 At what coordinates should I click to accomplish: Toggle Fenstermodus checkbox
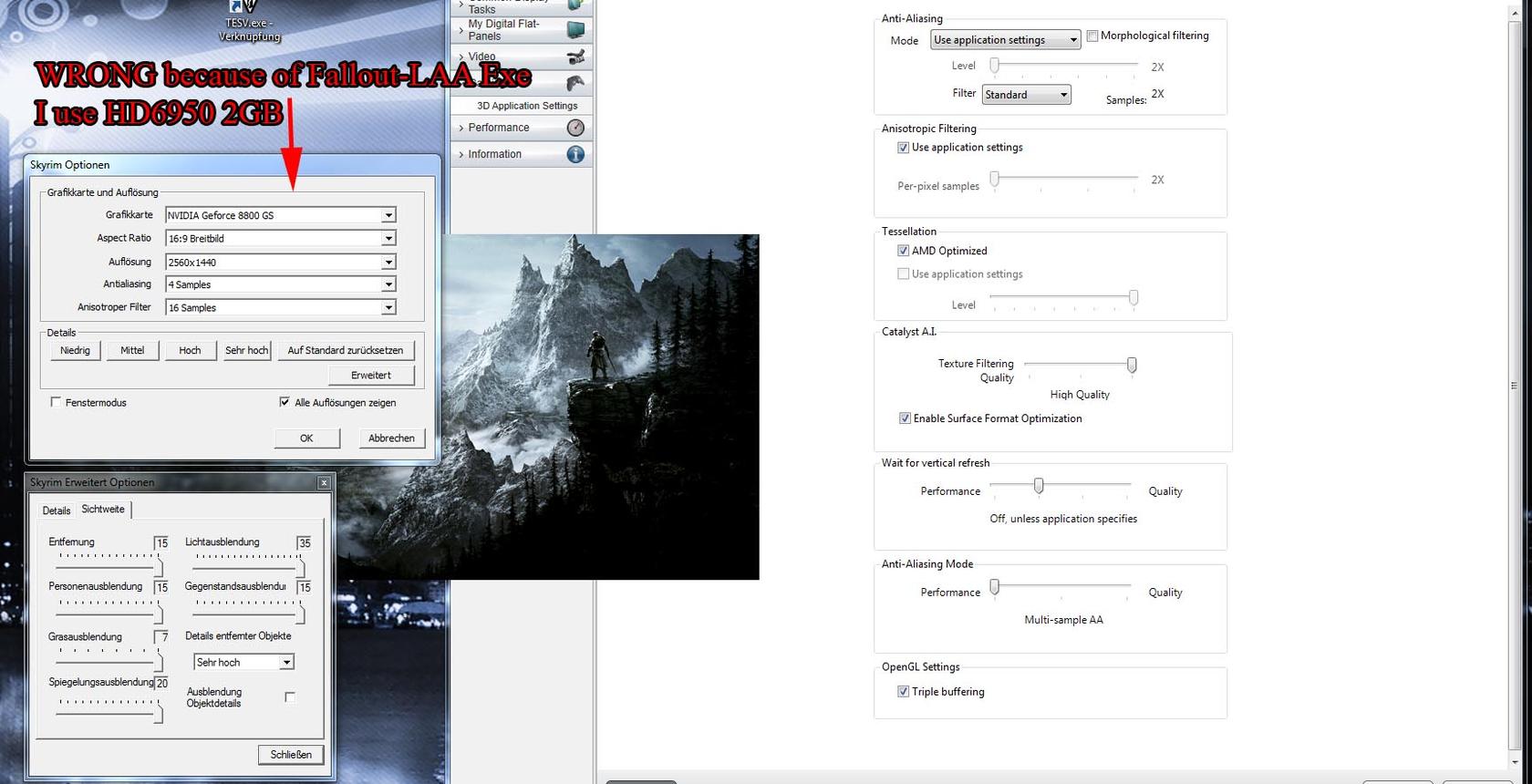(57, 402)
